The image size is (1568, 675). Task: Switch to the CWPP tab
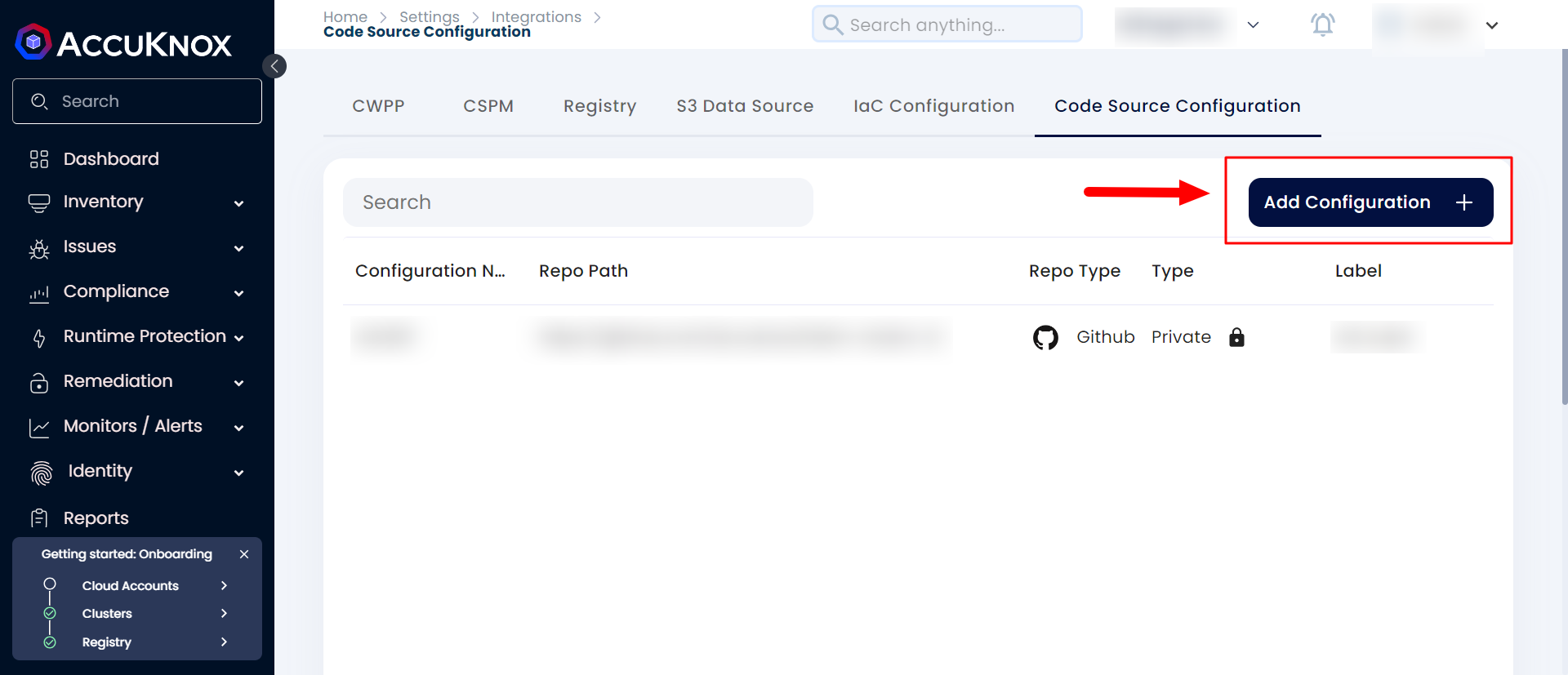click(378, 106)
